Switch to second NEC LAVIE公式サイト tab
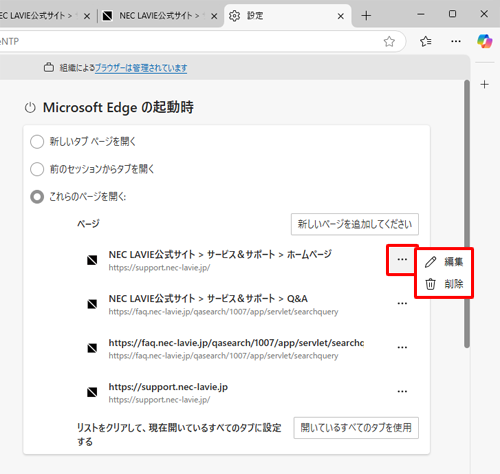The height and width of the screenshot is (474, 500). tap(159, 16)
